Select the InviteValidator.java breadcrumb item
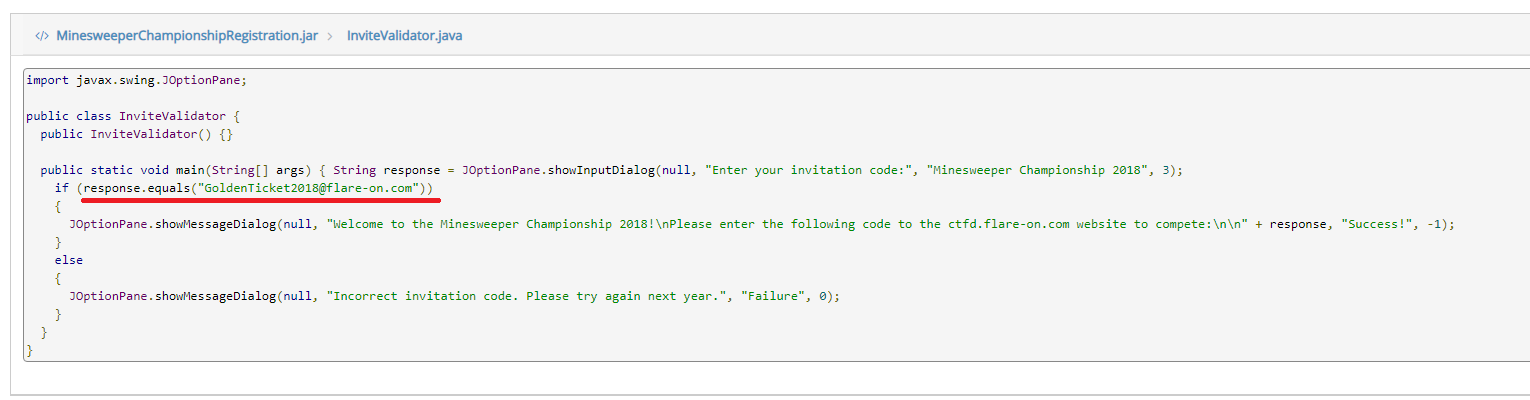 (404, 35)
